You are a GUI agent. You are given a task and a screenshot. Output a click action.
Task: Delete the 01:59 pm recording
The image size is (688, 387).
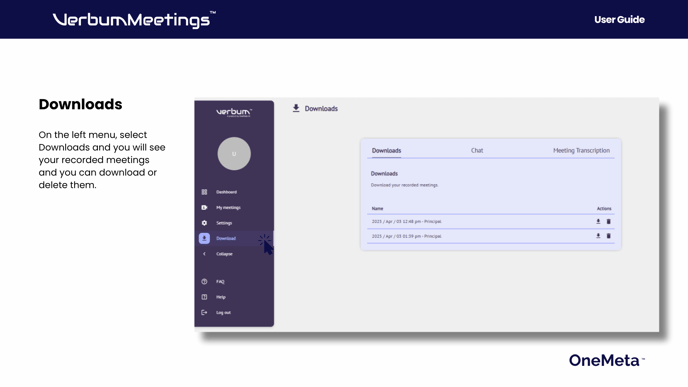coord(609,236)
